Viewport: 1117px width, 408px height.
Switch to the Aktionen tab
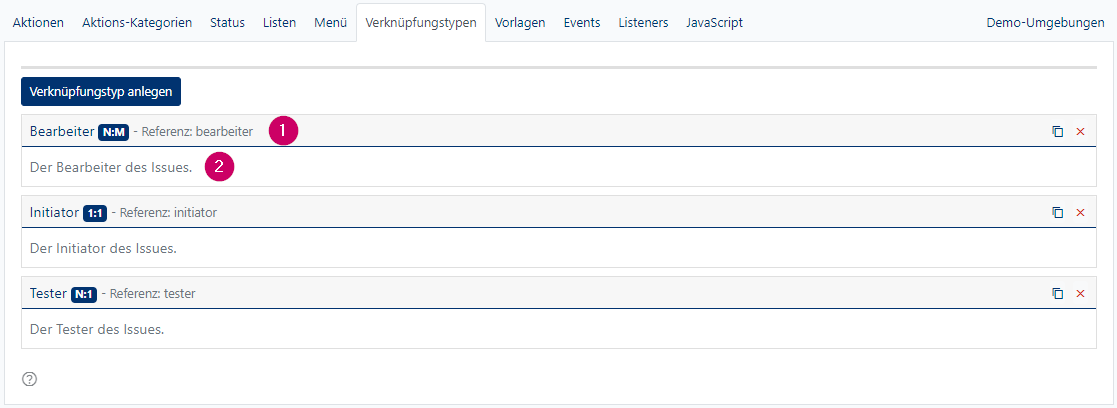pos(38,22)
